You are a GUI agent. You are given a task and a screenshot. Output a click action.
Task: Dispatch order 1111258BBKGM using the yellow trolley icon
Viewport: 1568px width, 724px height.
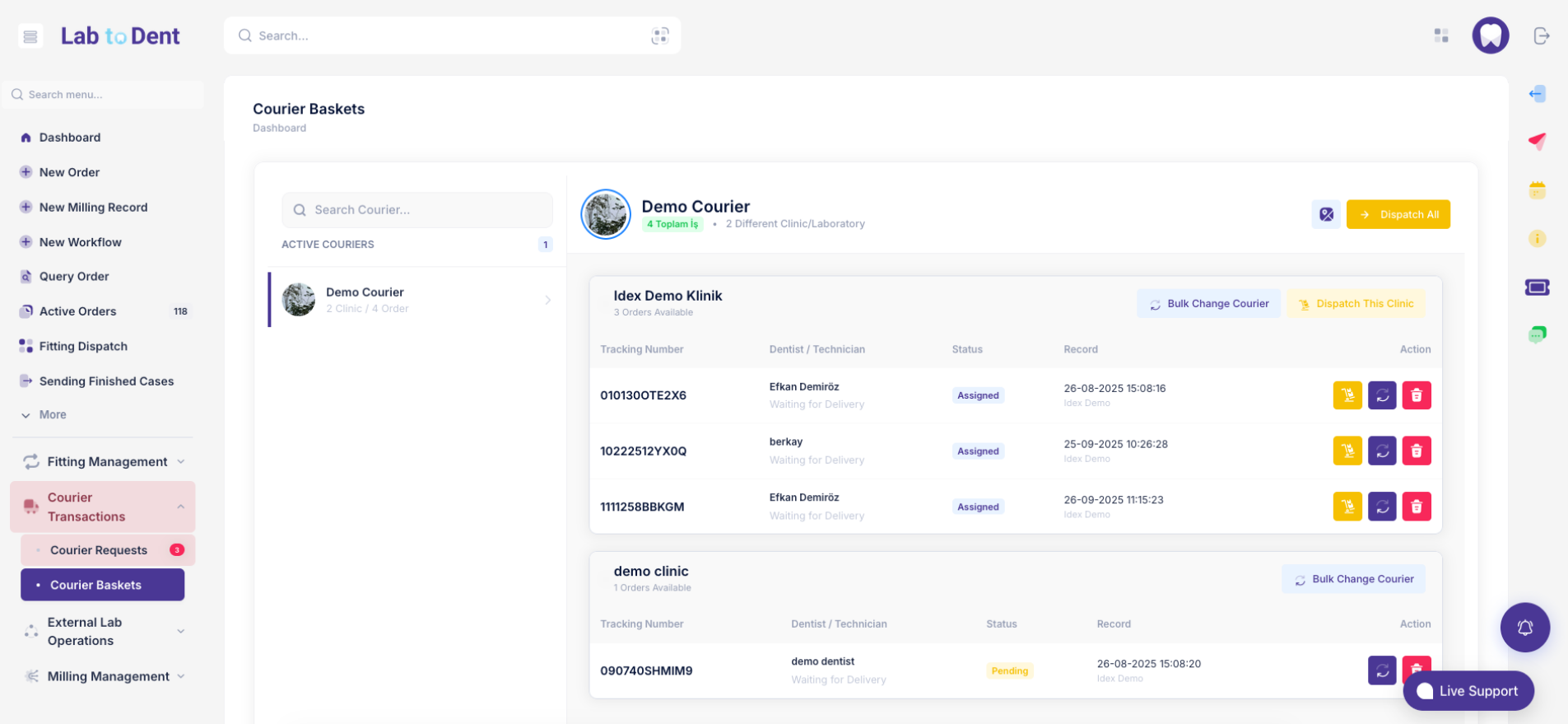coord(1347,507)
